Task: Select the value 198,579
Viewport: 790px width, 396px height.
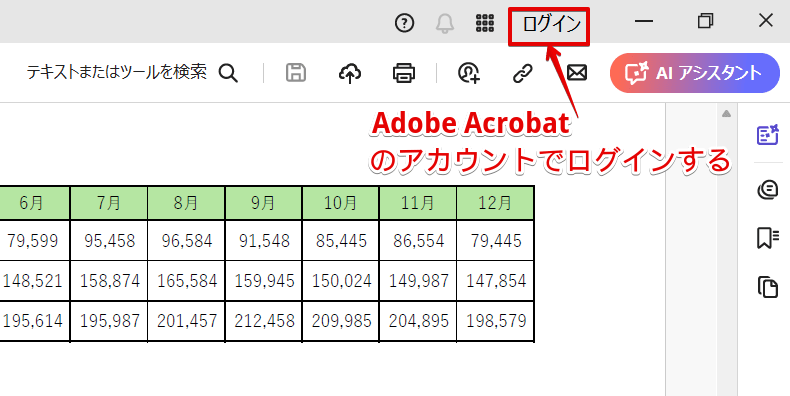Action: point(496,320)
